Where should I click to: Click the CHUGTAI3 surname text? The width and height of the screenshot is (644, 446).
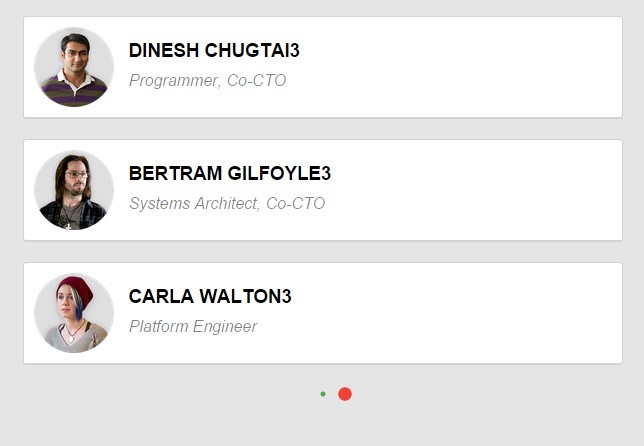tap(252, 51)
